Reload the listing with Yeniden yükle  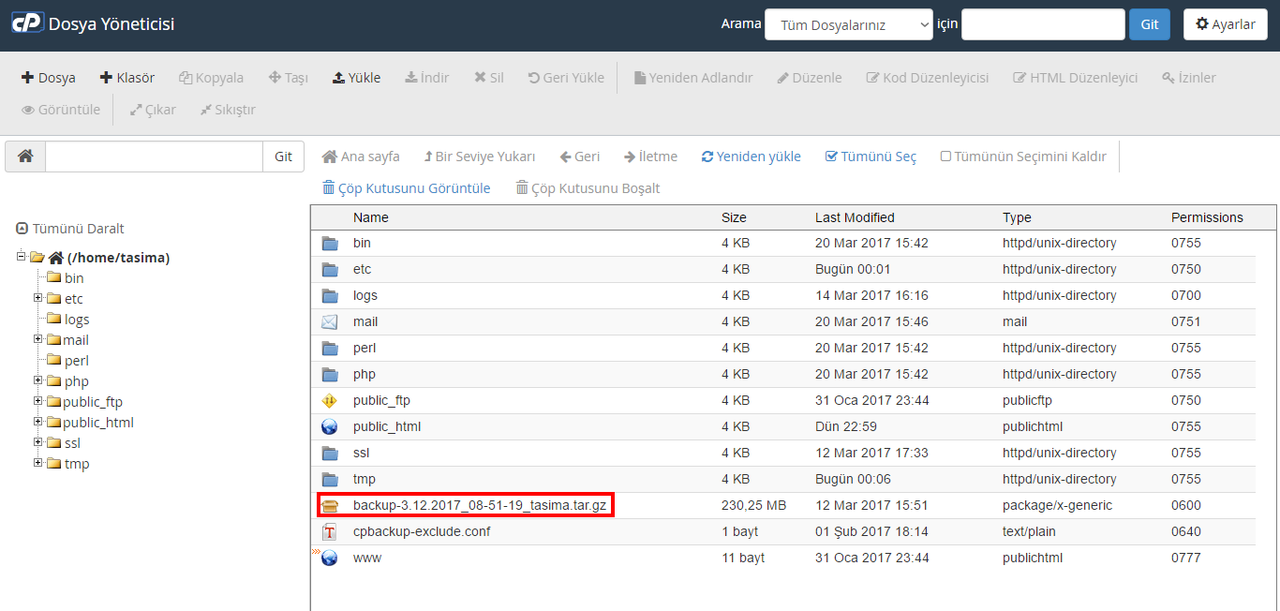(x=751, y=156)
